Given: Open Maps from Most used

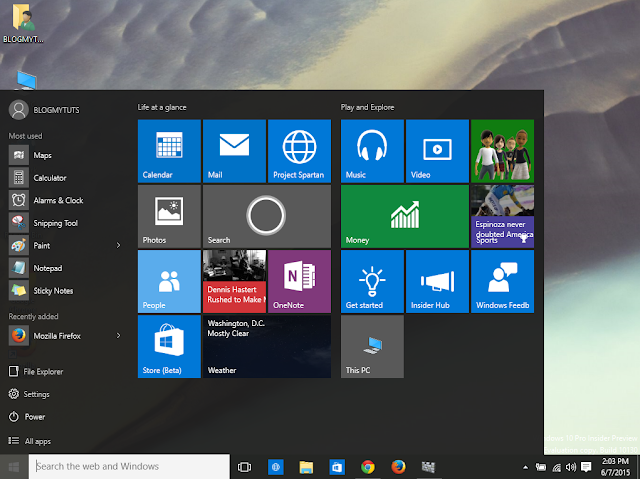Looking at the screenshot, I should coord(65,155).
